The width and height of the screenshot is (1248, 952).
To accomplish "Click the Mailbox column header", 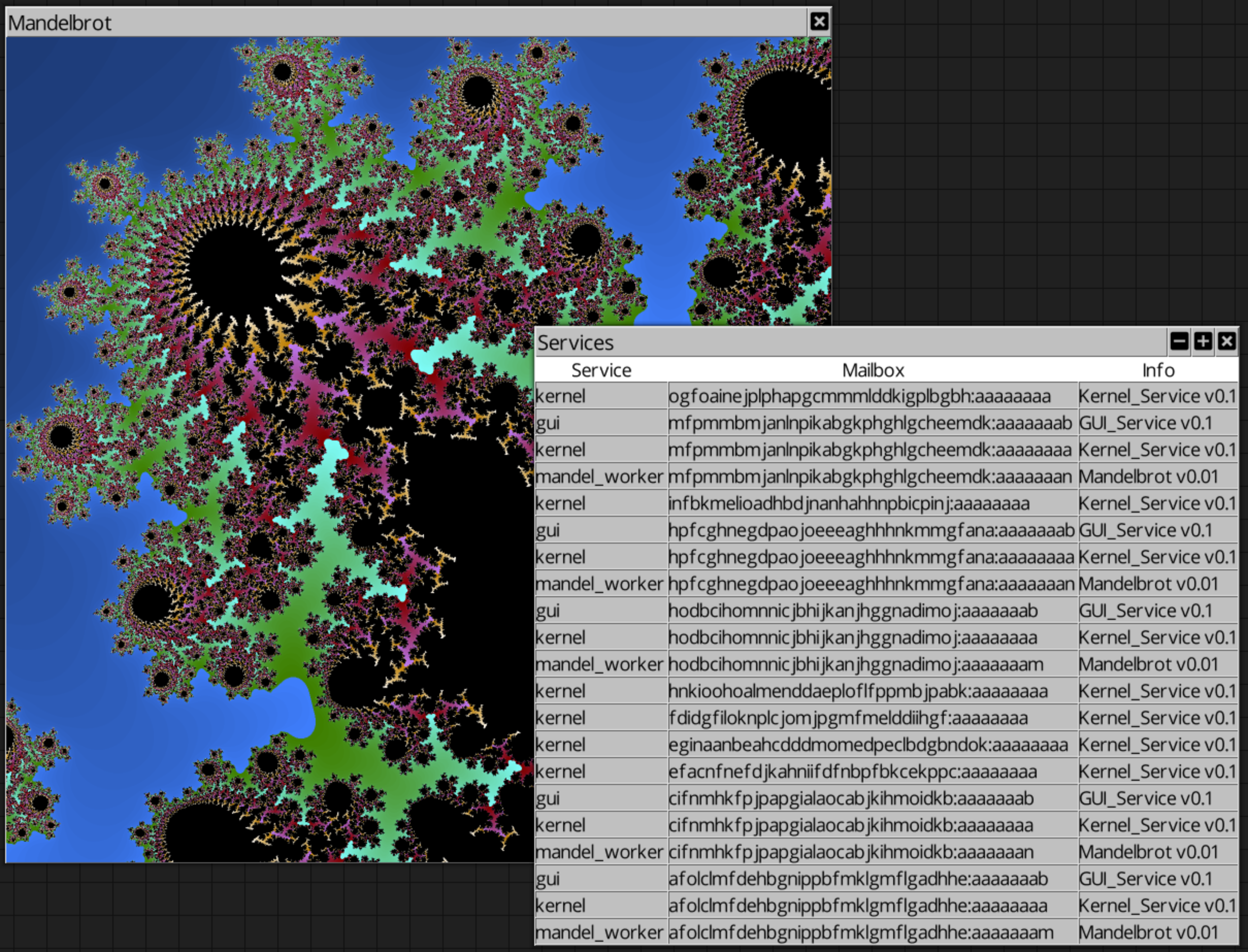I will 873,370.
